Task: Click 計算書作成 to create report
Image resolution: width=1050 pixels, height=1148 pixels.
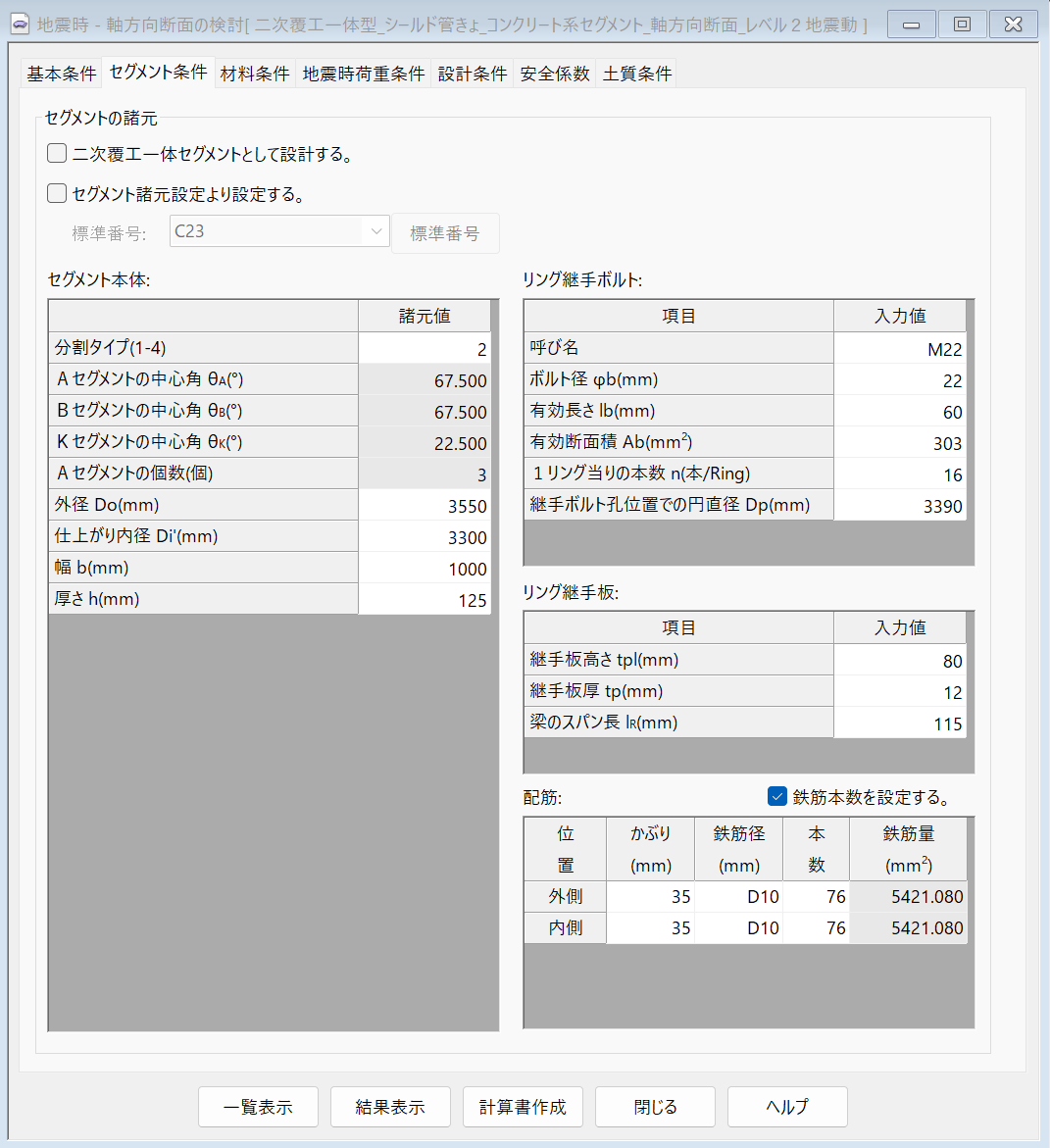Action: point(523,1107)
